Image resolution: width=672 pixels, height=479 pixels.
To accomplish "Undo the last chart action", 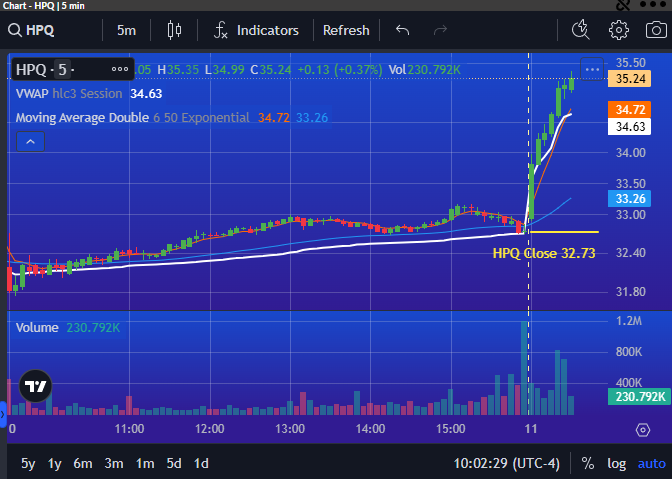I will (x=402, y=30).
